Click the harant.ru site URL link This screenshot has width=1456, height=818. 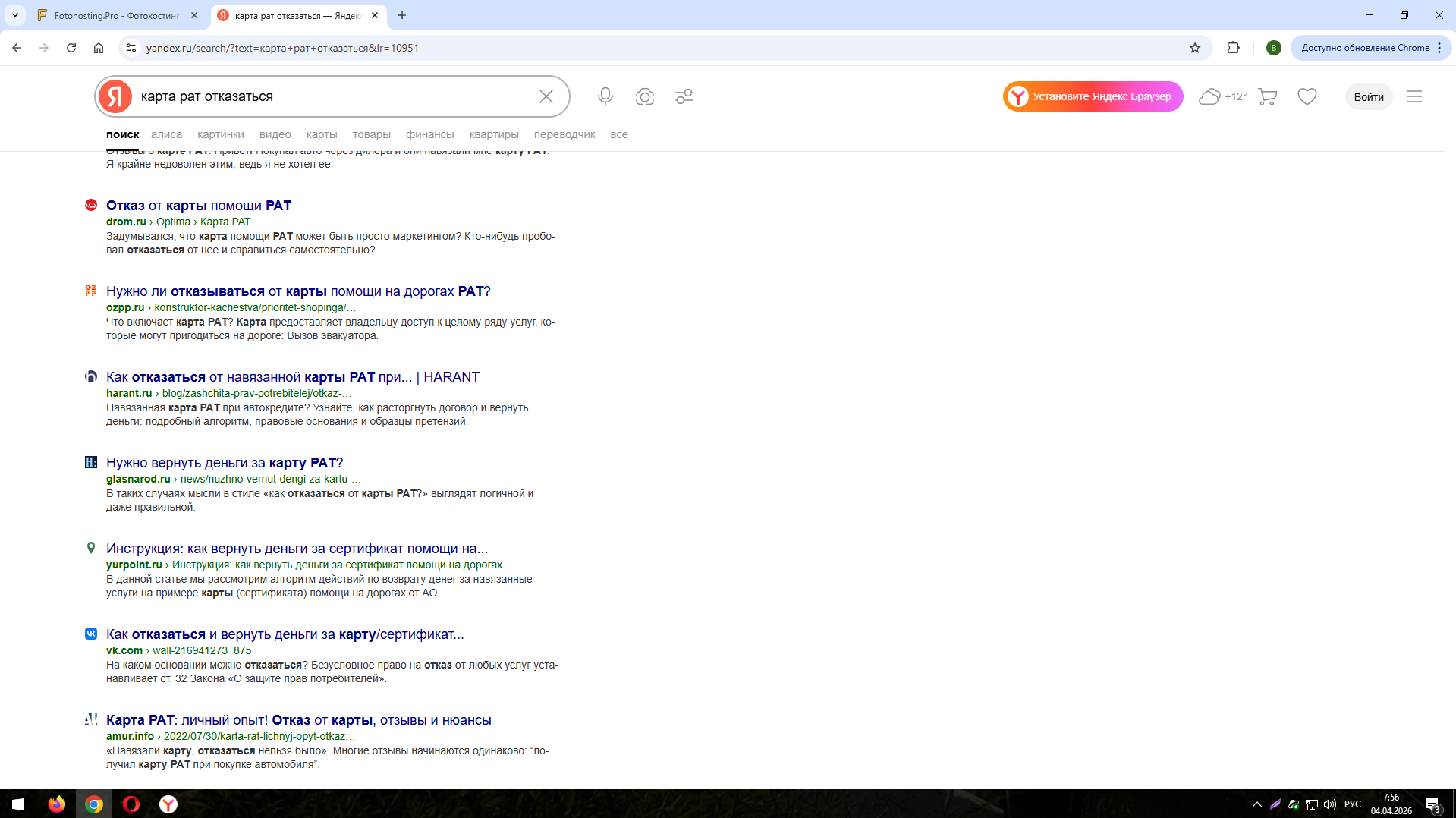pos(129,393)
